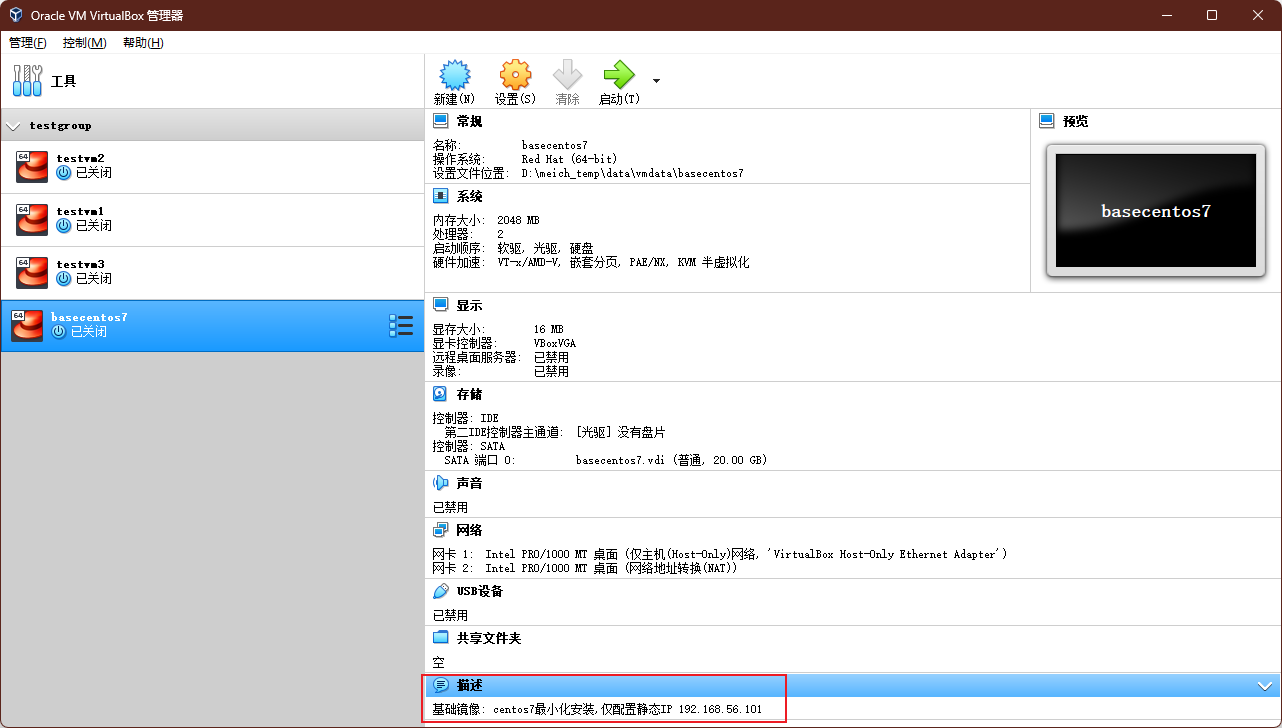
Task: Select testvm2 Red Hat icon
Action: (32, 166)
